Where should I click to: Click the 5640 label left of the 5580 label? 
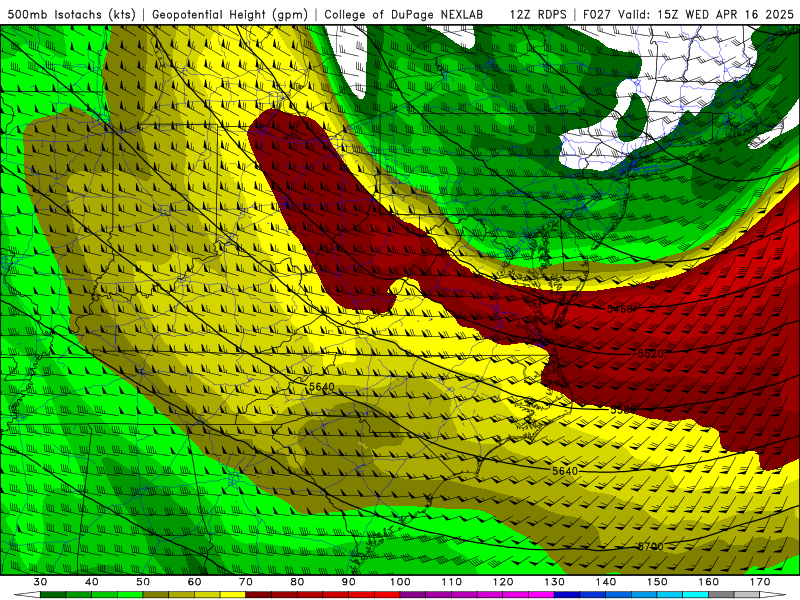(x=322, y=387)
